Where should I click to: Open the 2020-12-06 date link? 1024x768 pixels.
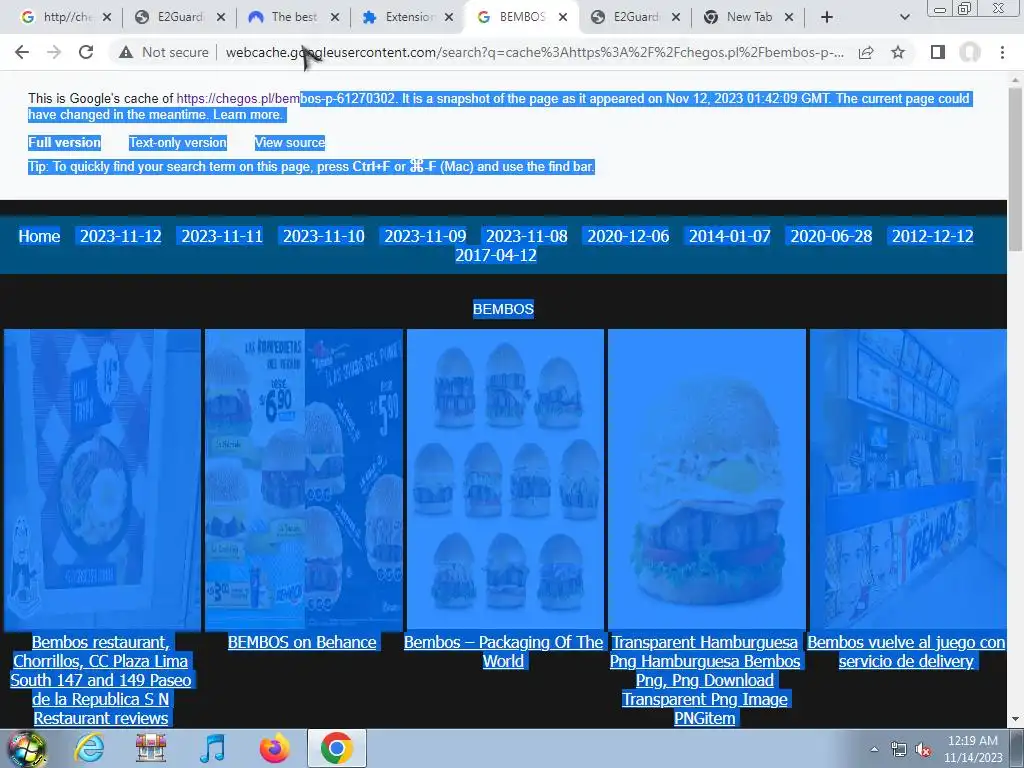628,236
